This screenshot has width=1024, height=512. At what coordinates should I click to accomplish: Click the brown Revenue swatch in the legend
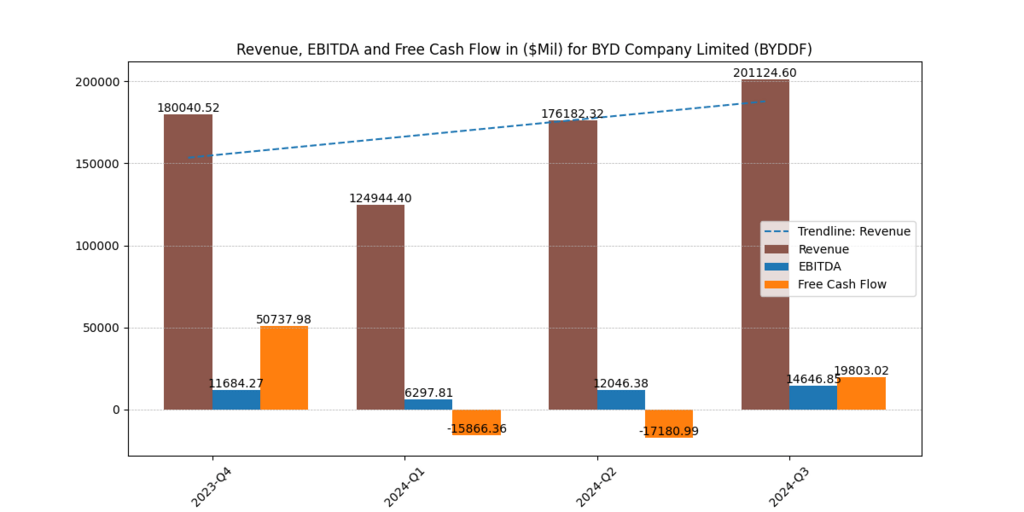779,249
